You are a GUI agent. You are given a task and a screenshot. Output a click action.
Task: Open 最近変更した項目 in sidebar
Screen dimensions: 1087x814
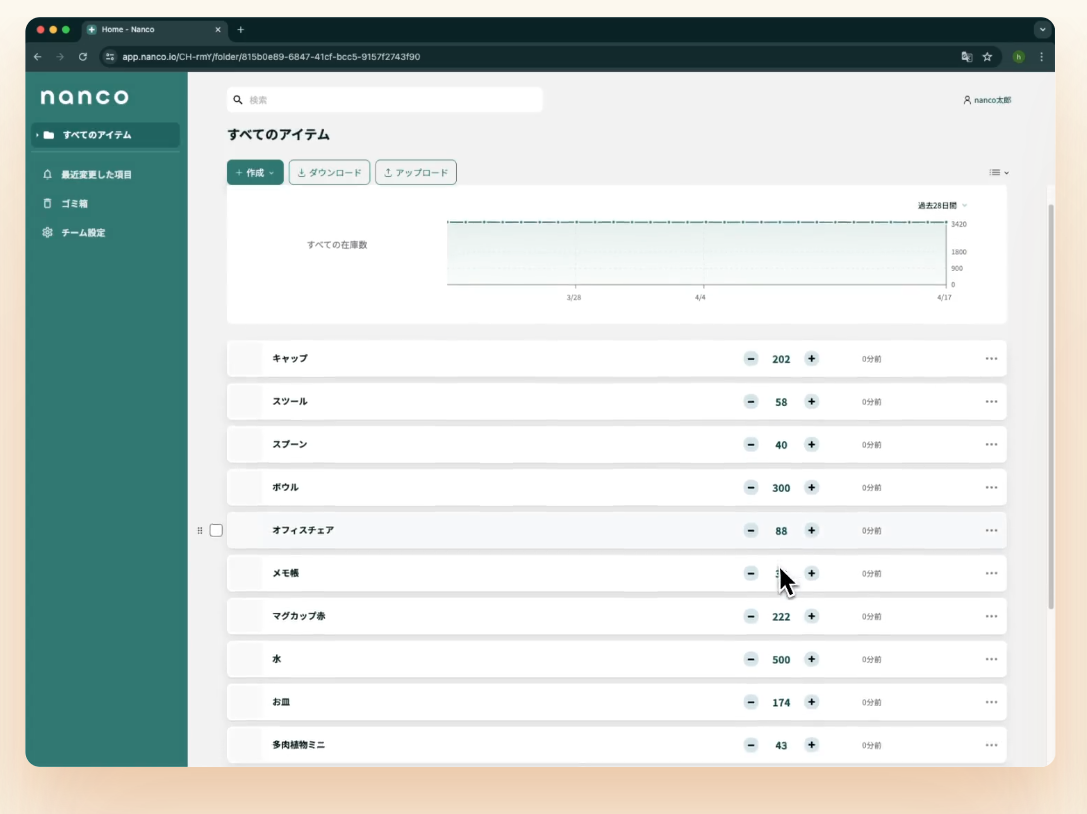(96, 175)
